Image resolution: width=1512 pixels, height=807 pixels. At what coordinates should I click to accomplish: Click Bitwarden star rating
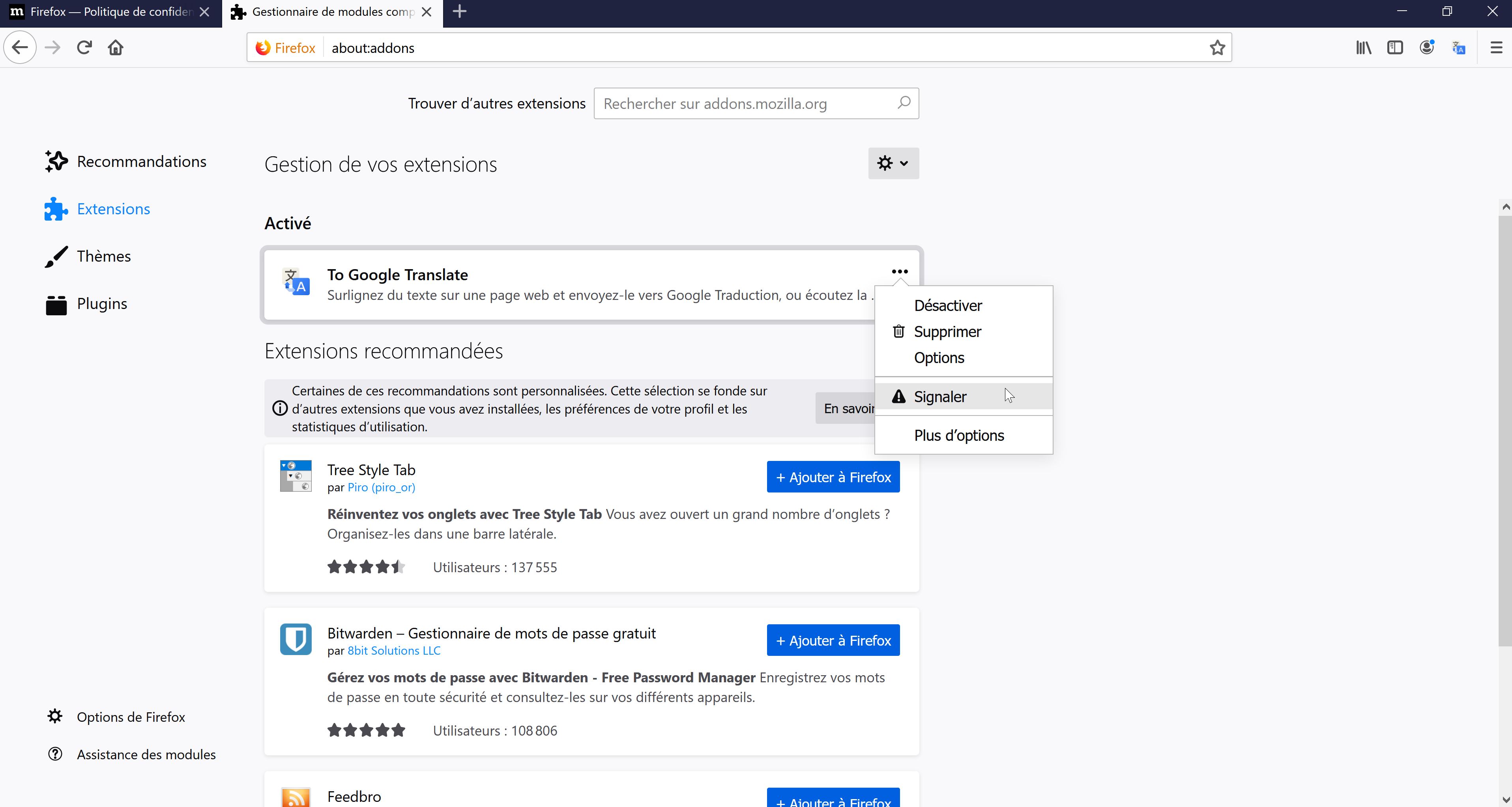[366, 730]
